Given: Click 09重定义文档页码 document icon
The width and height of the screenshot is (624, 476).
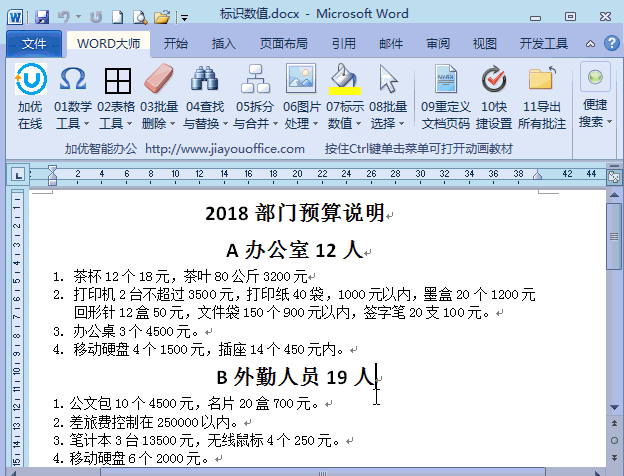Looking at the screenshot, I should click(x=446, y=78).
